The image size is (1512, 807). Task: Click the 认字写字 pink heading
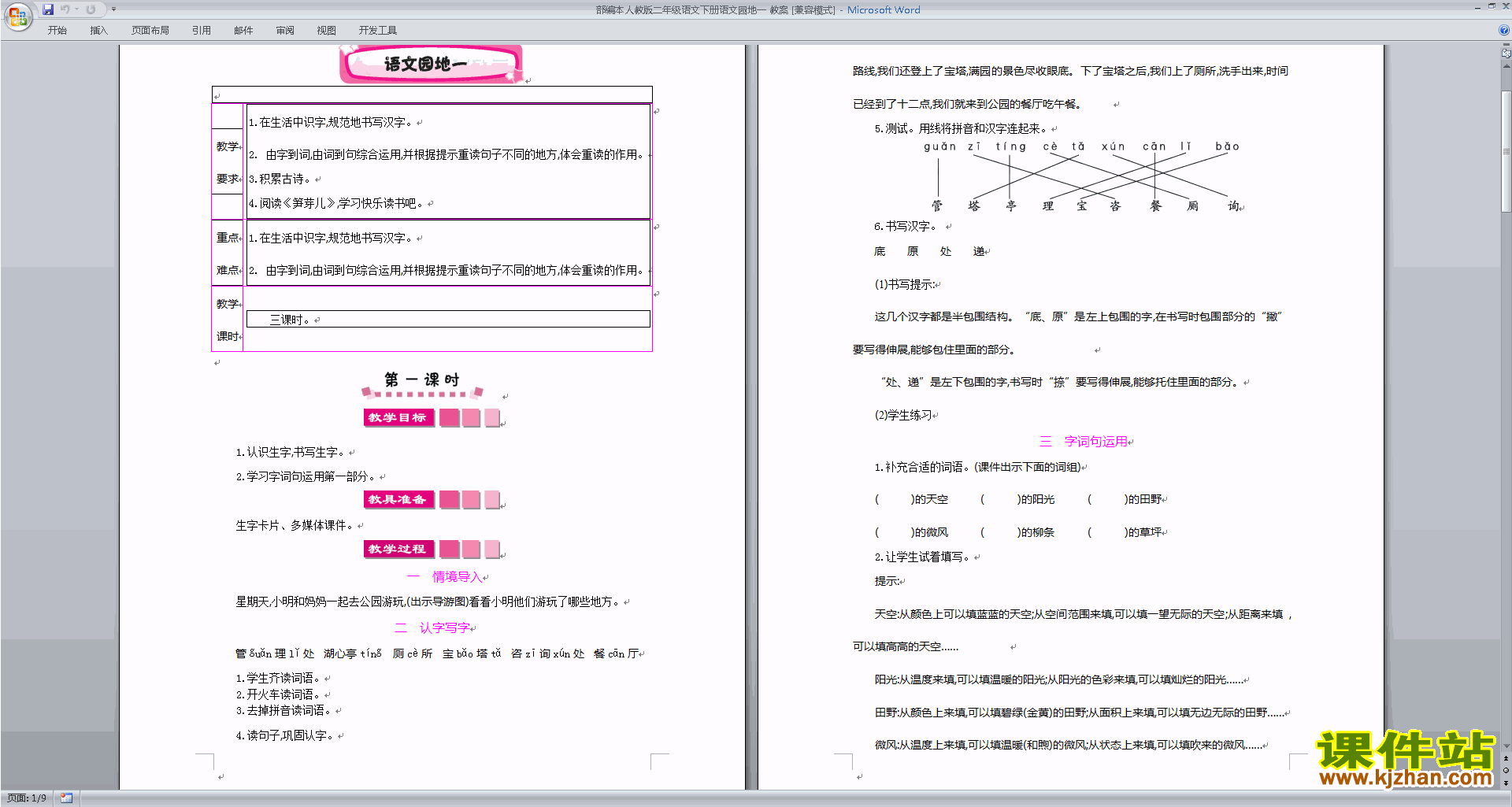pyautogui.click(x=445, y=628)
